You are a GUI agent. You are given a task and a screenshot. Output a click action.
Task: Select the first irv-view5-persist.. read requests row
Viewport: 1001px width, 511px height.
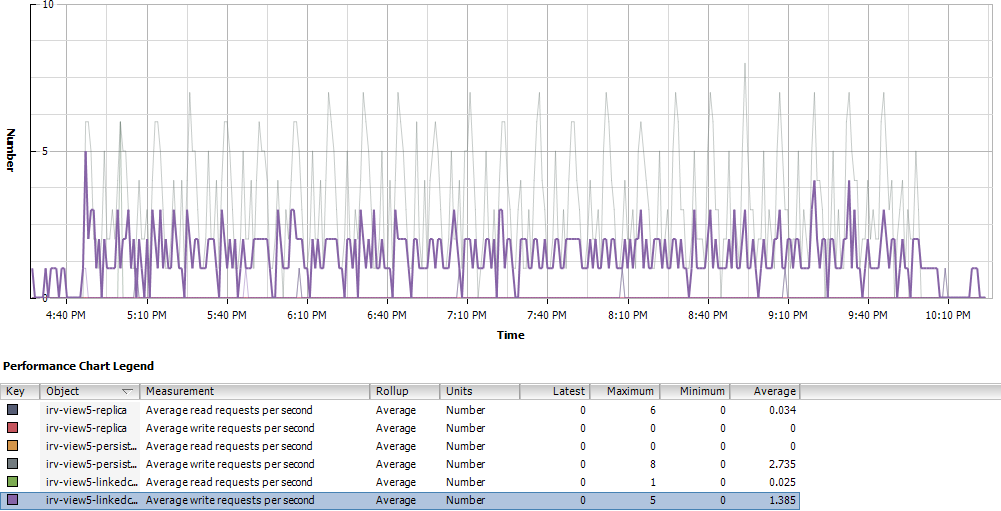pos(400,446)
